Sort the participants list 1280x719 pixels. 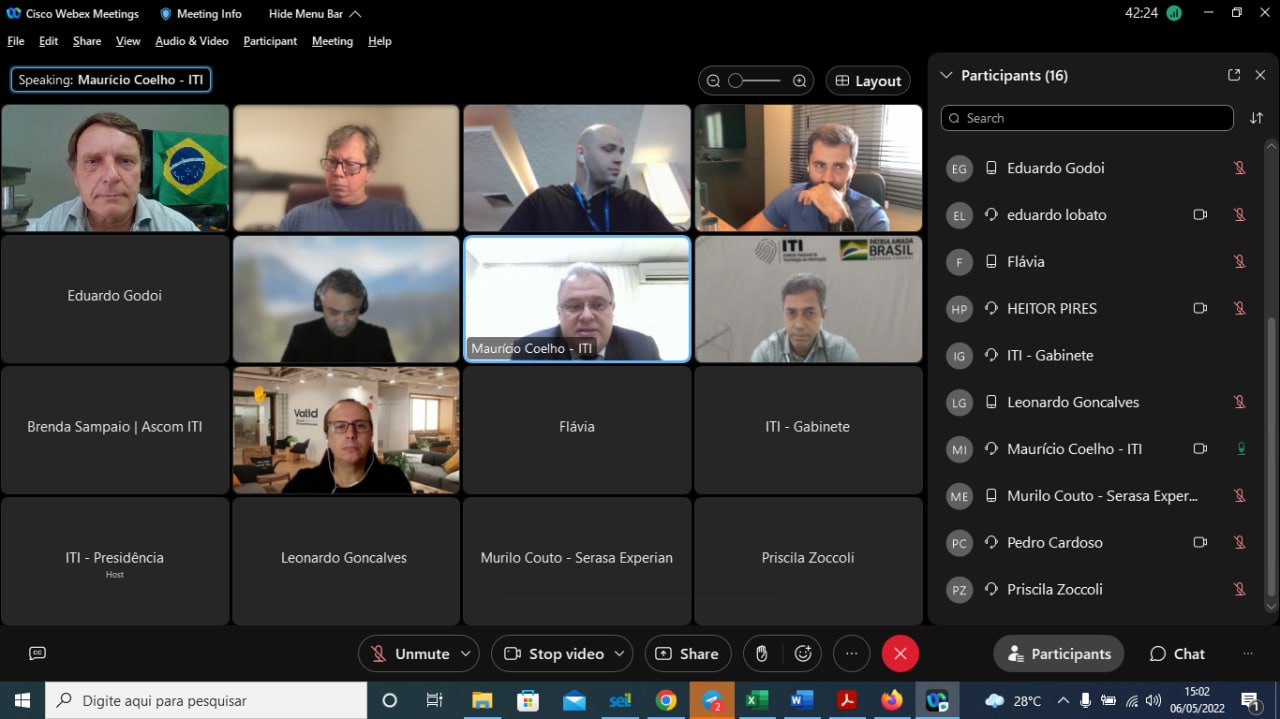[x=1256, y=118]
